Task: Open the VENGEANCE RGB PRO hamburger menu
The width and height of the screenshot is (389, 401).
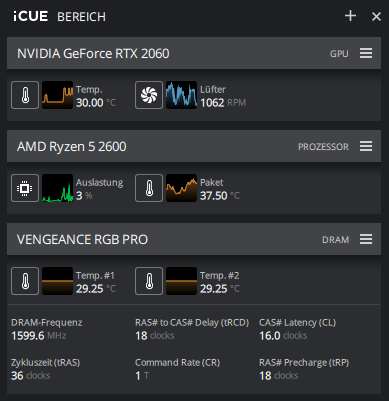Action: [x=366, y=239]
